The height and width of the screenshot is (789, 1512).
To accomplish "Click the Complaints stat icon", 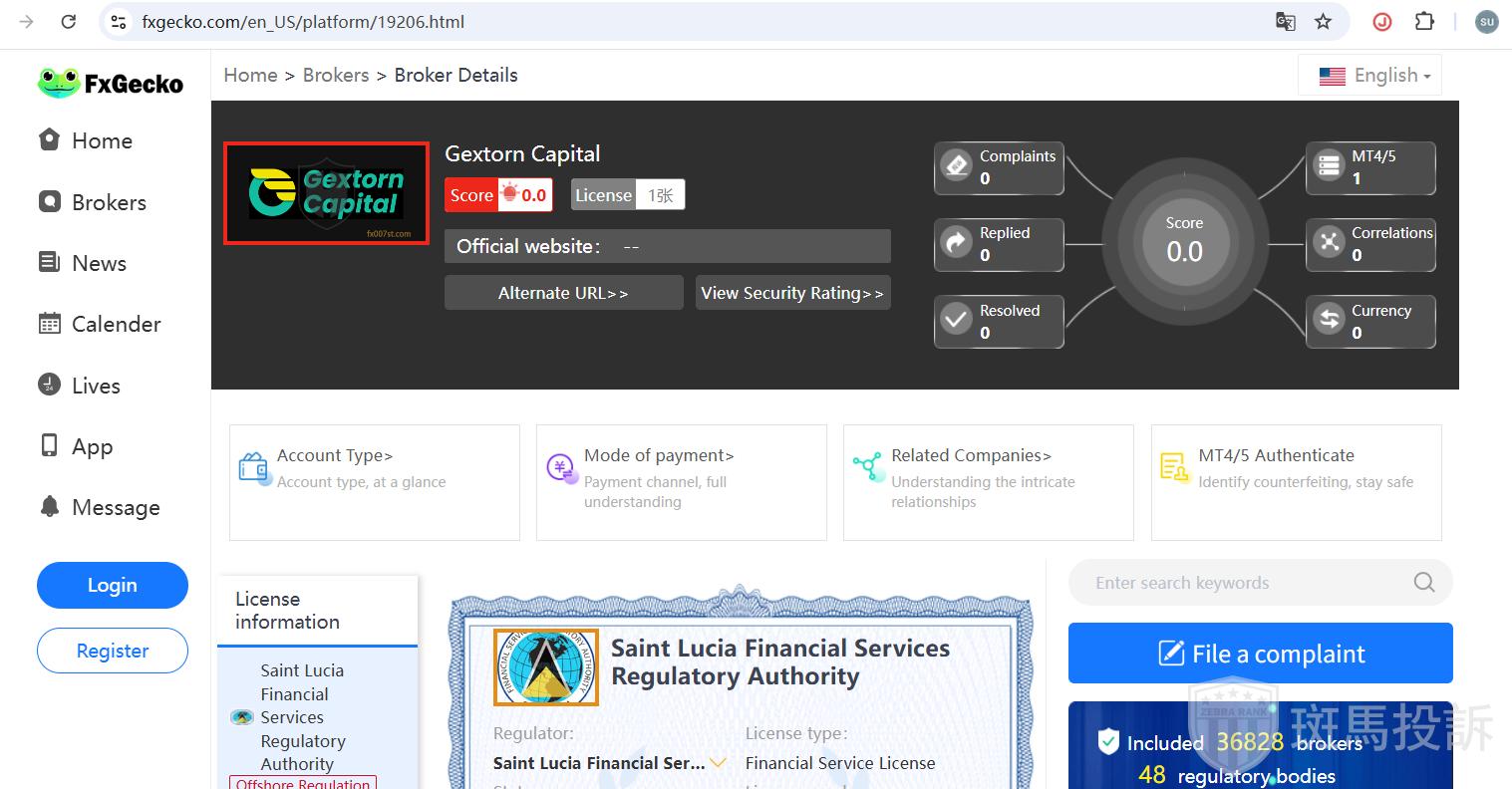I will click(x=957, y=165).
